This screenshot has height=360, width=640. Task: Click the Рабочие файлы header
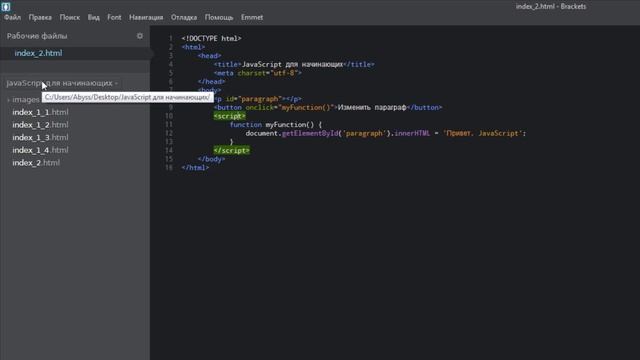37,36
